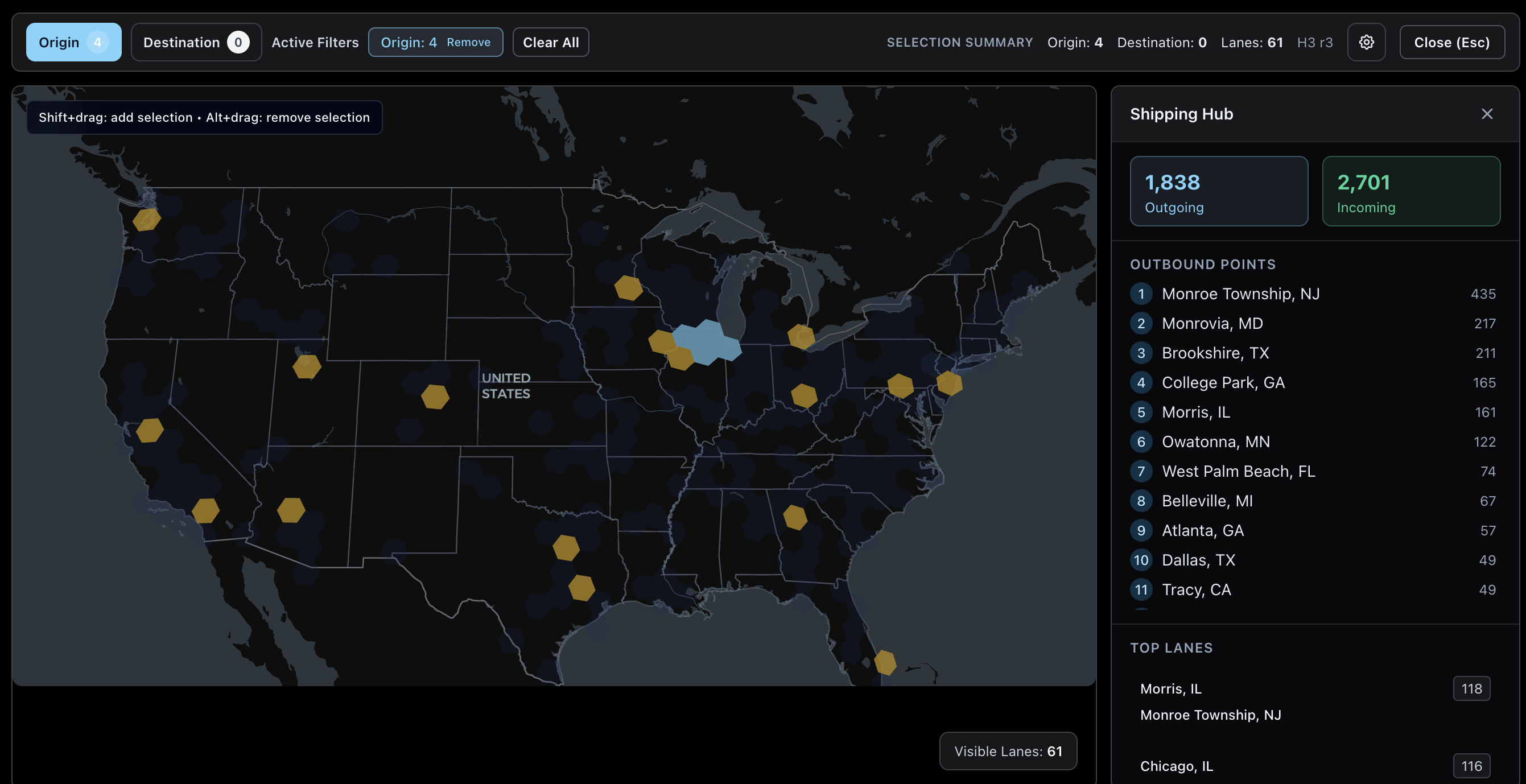Click the numbered badge next to Morris, IL
This screenshot has width=1526, height=784.
pos(1141,411)
